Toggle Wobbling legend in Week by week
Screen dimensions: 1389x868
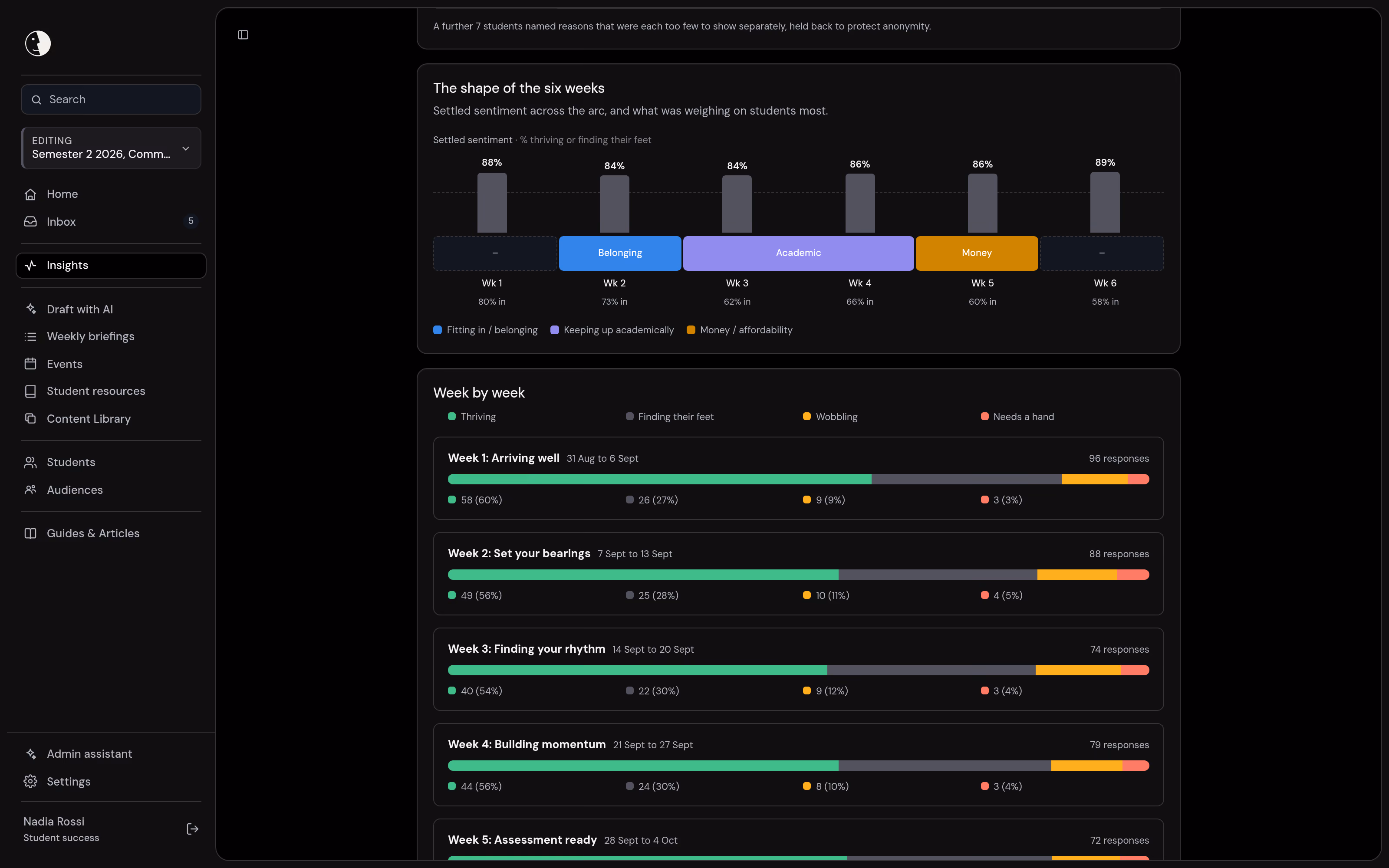click(830, 417)
